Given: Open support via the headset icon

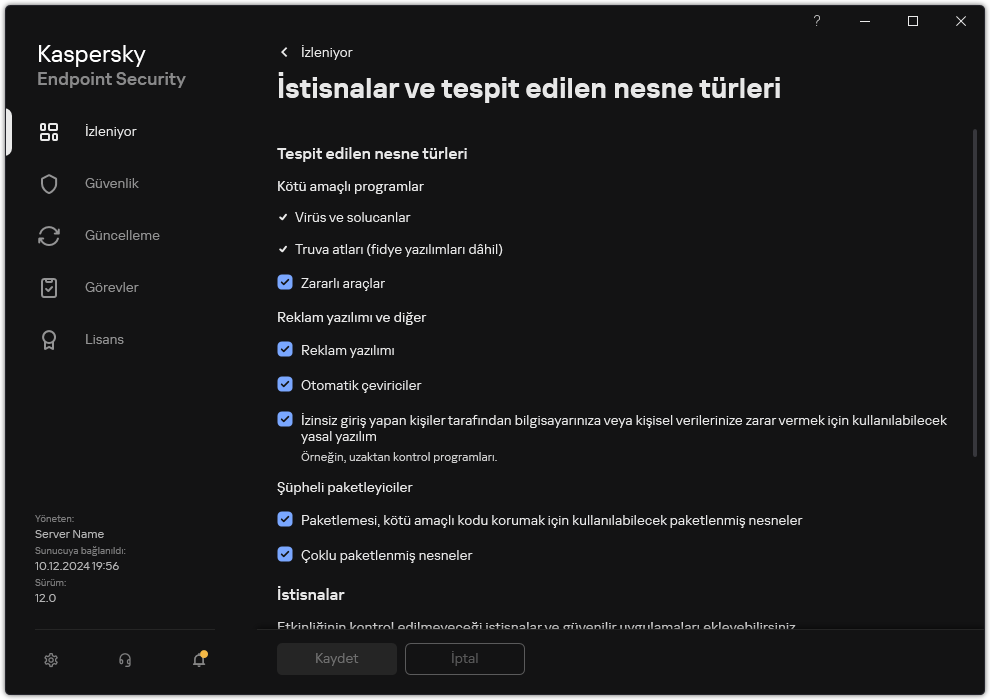Looking at the screenshot, I should pos(124,660).
